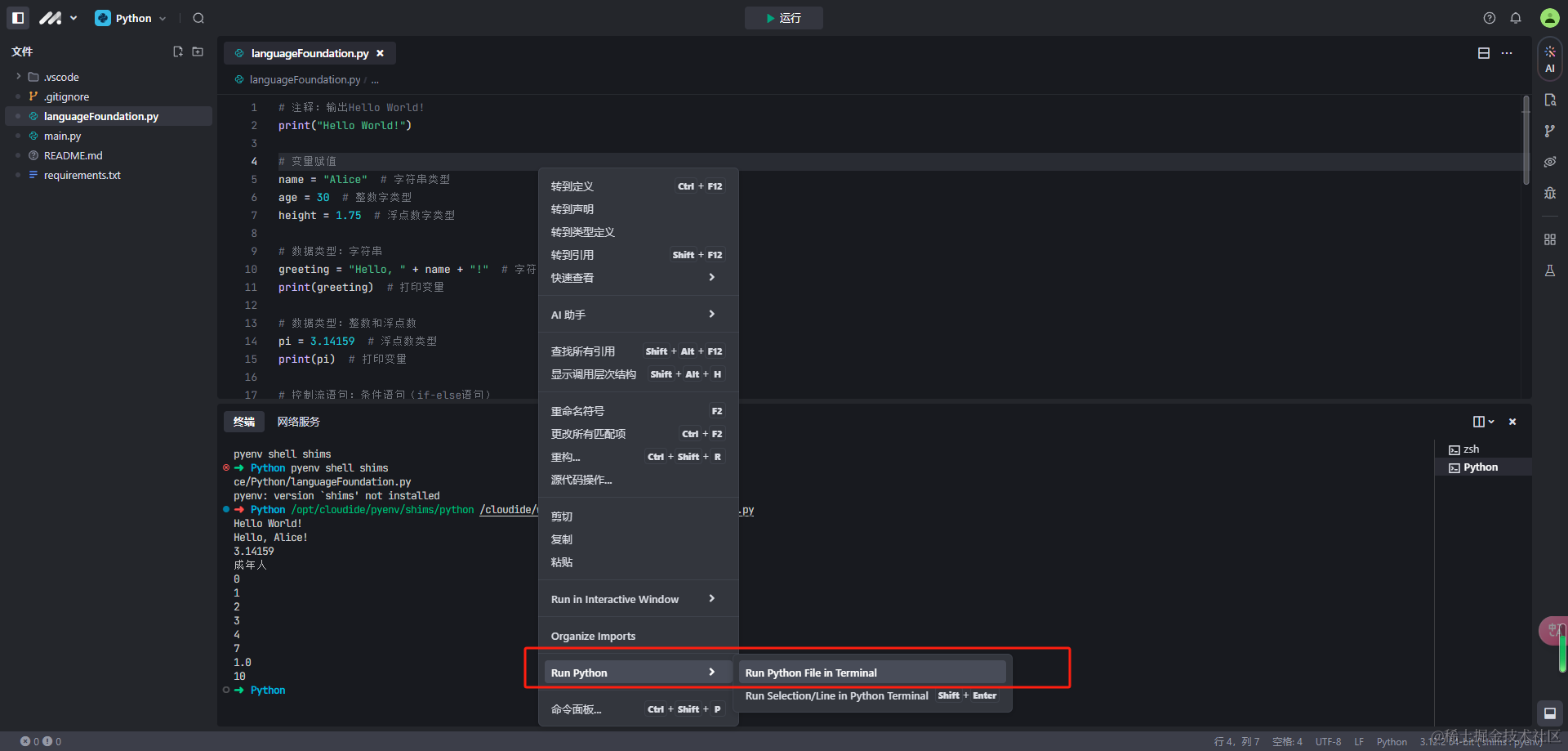Open the AI assistant sidebar icon
Viewport: 1568px width, 751px height.
click(1549, 59)
